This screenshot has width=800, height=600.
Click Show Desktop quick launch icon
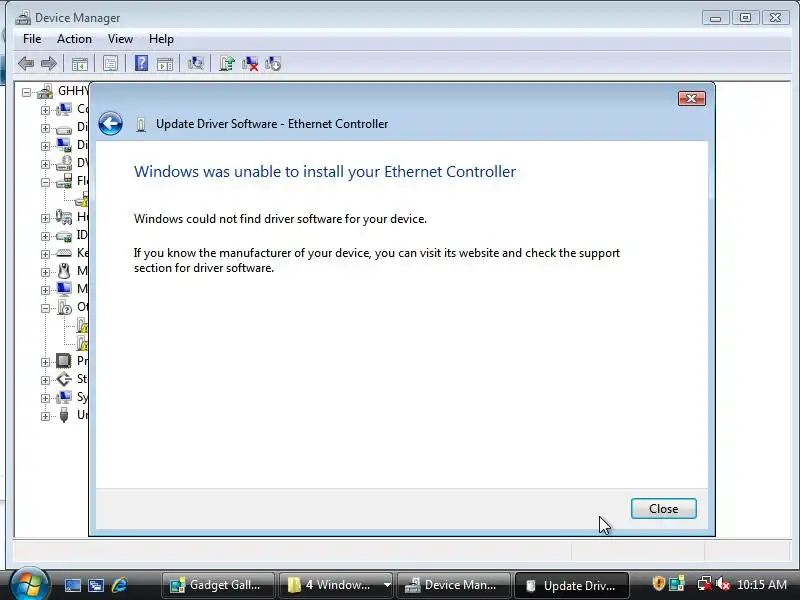point(72,585)
